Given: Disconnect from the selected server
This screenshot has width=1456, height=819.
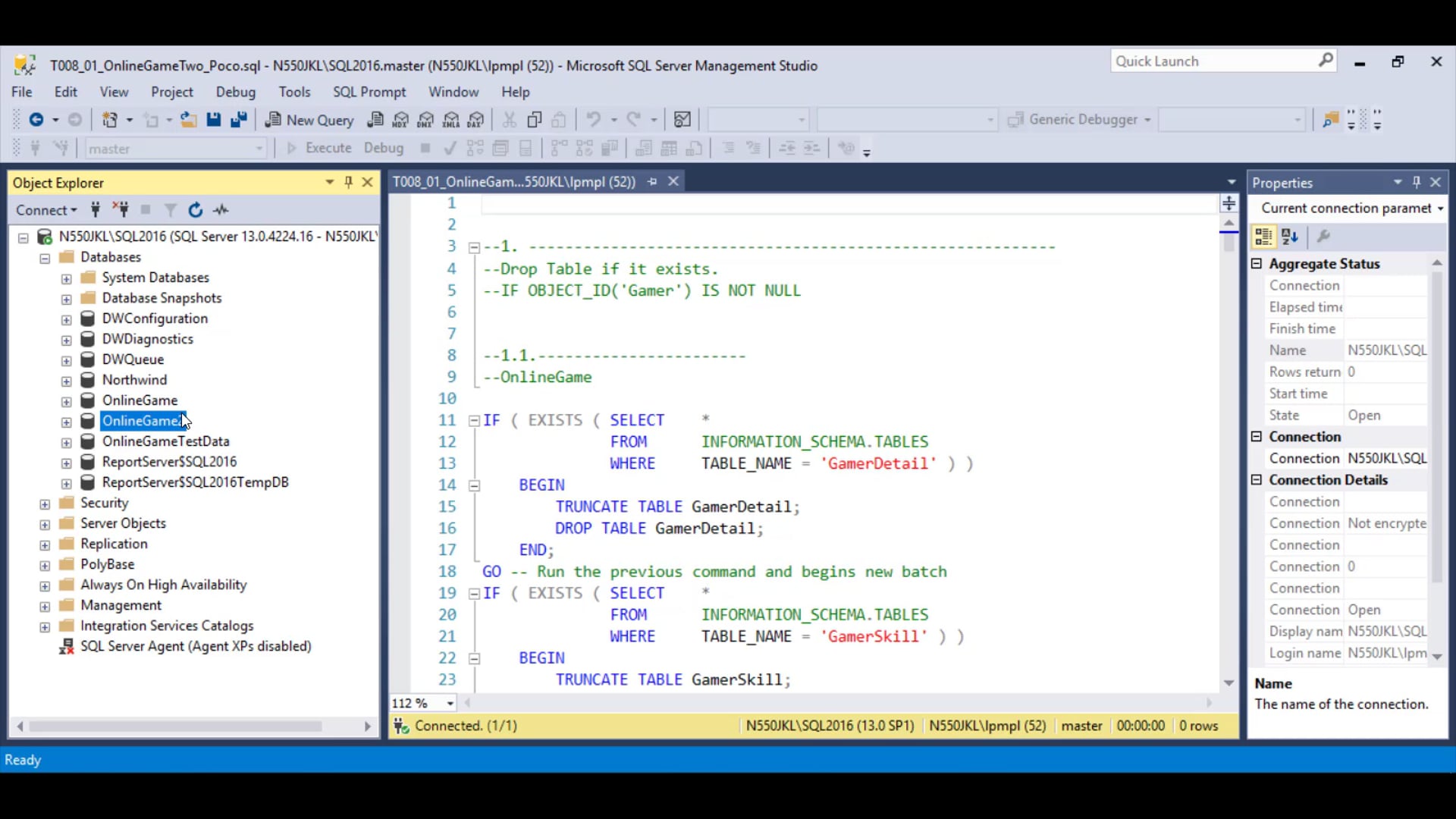Looking at the screenshot, I should 121,210.
